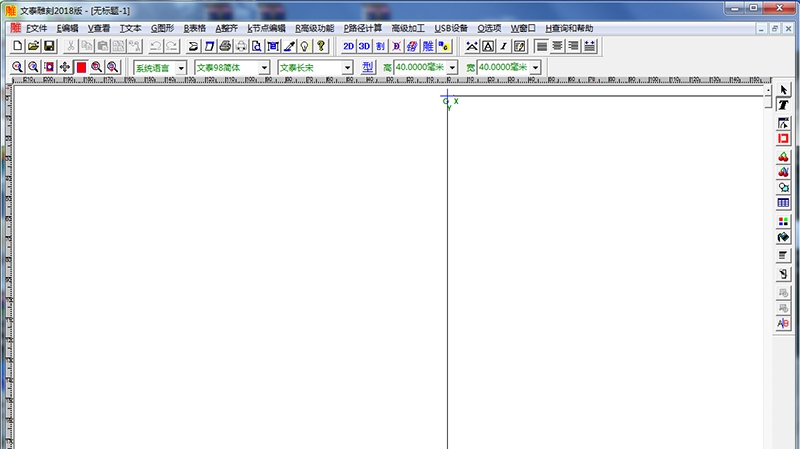Switch to 3D mode
800x449 pixels.
(364, 46)
